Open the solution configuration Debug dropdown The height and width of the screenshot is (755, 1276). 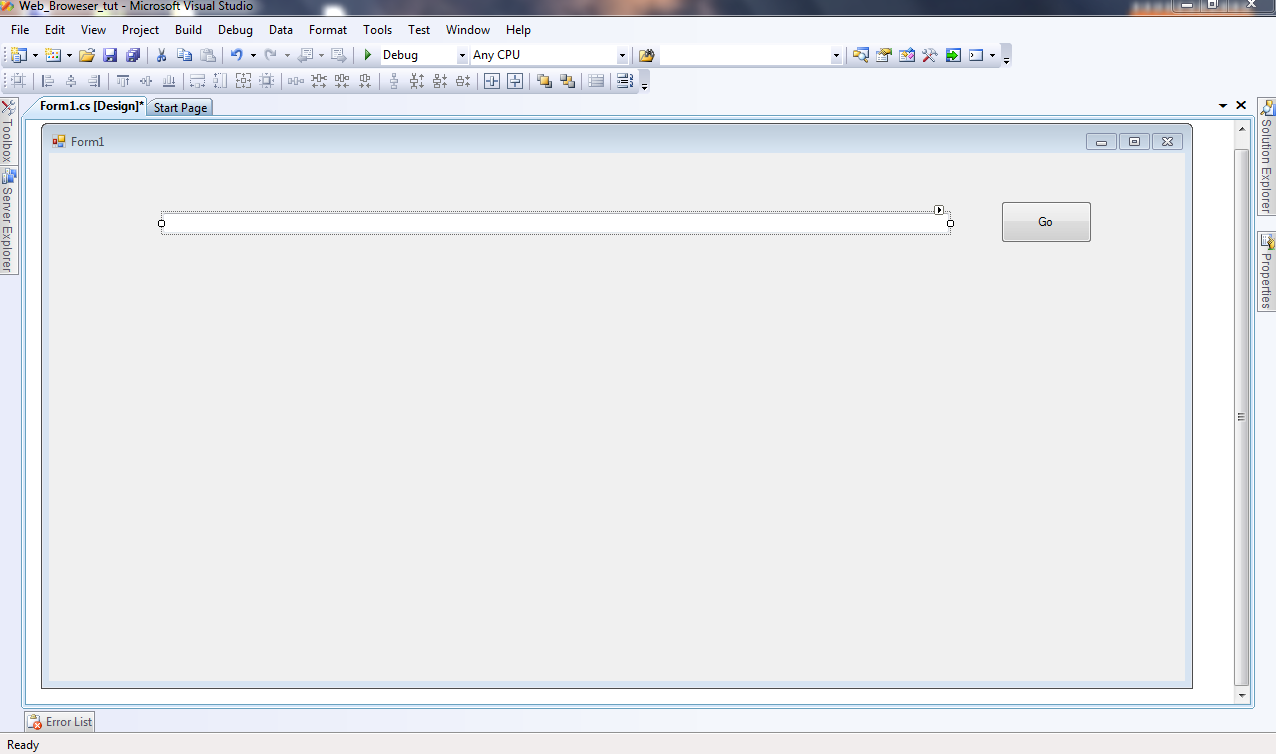coord(463,55)
